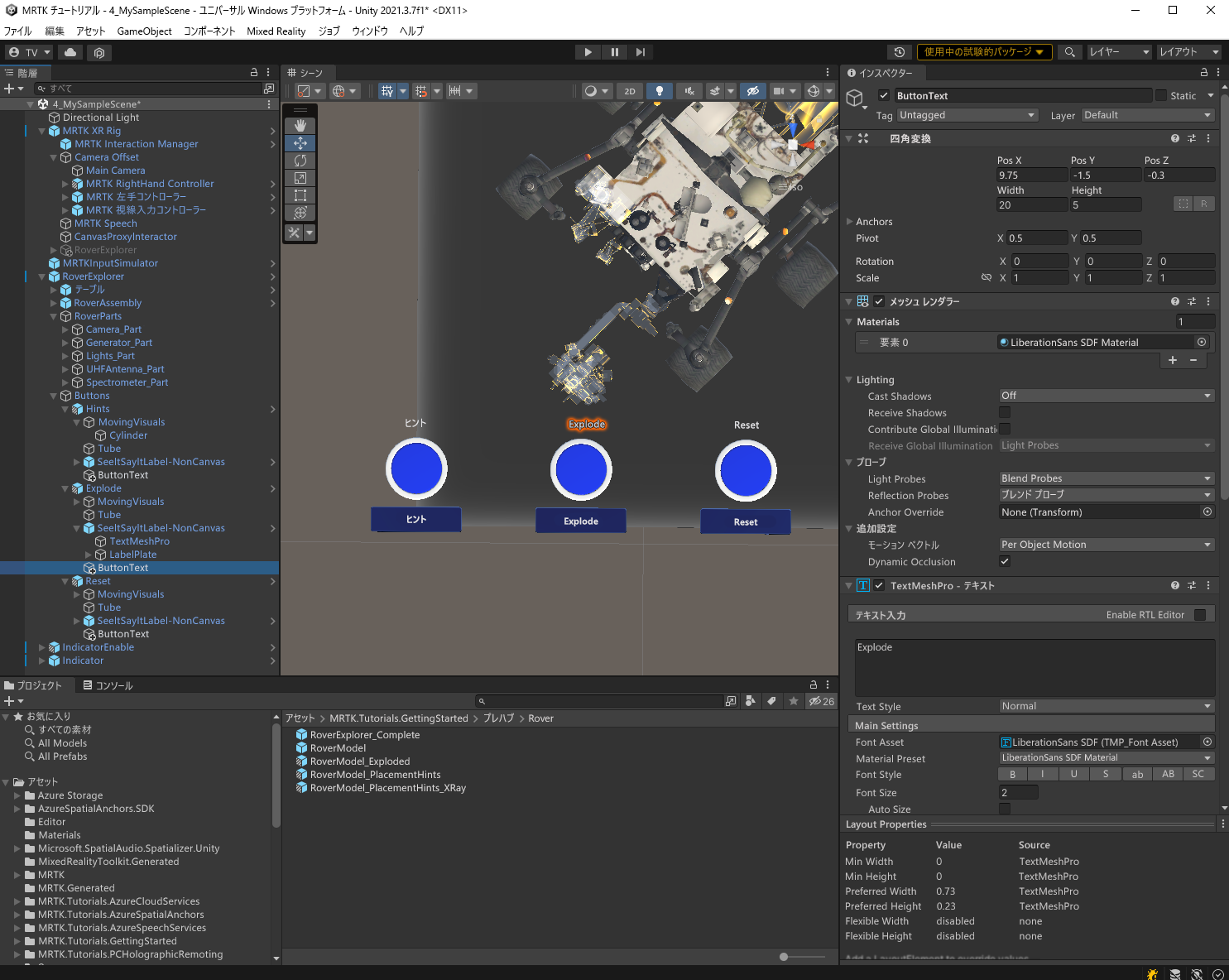Open object picker for Font Asset
The height and width of the screenshot is (980, 1229).
coord(1207,742)
